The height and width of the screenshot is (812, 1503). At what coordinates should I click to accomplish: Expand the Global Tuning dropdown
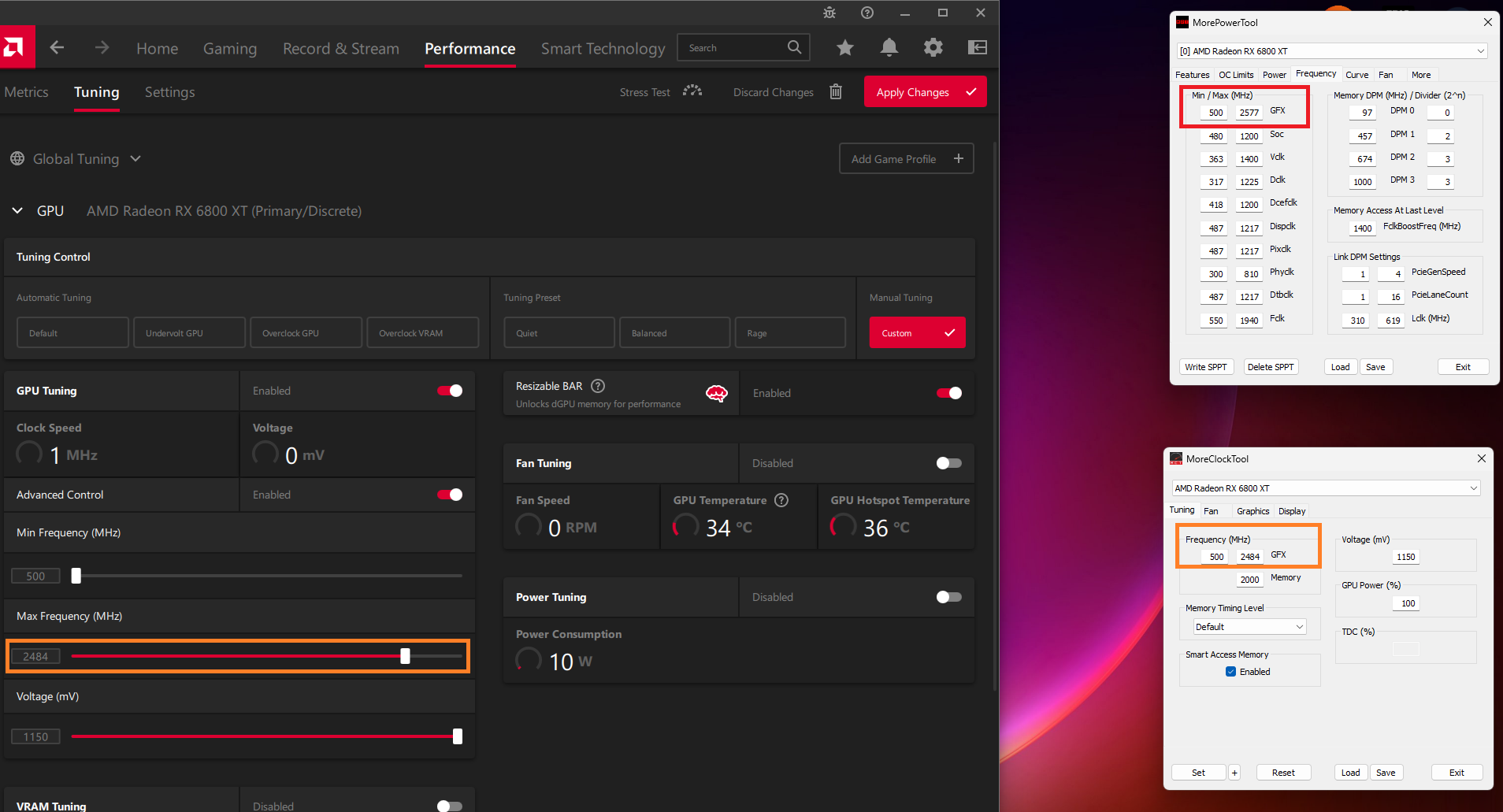click(x=135, y=158)
